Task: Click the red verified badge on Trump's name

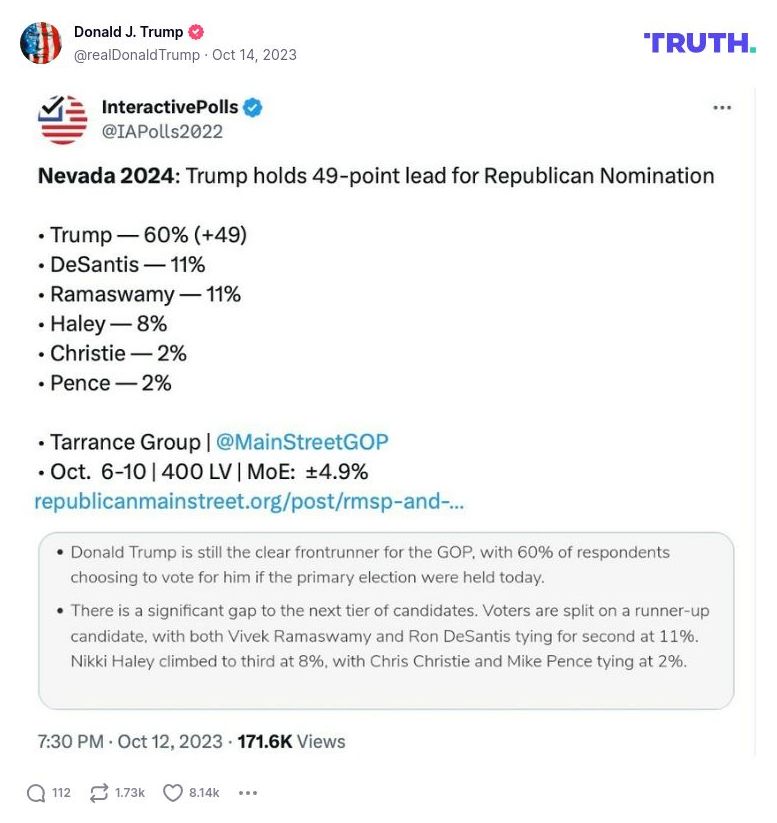Action: [197, 32]
